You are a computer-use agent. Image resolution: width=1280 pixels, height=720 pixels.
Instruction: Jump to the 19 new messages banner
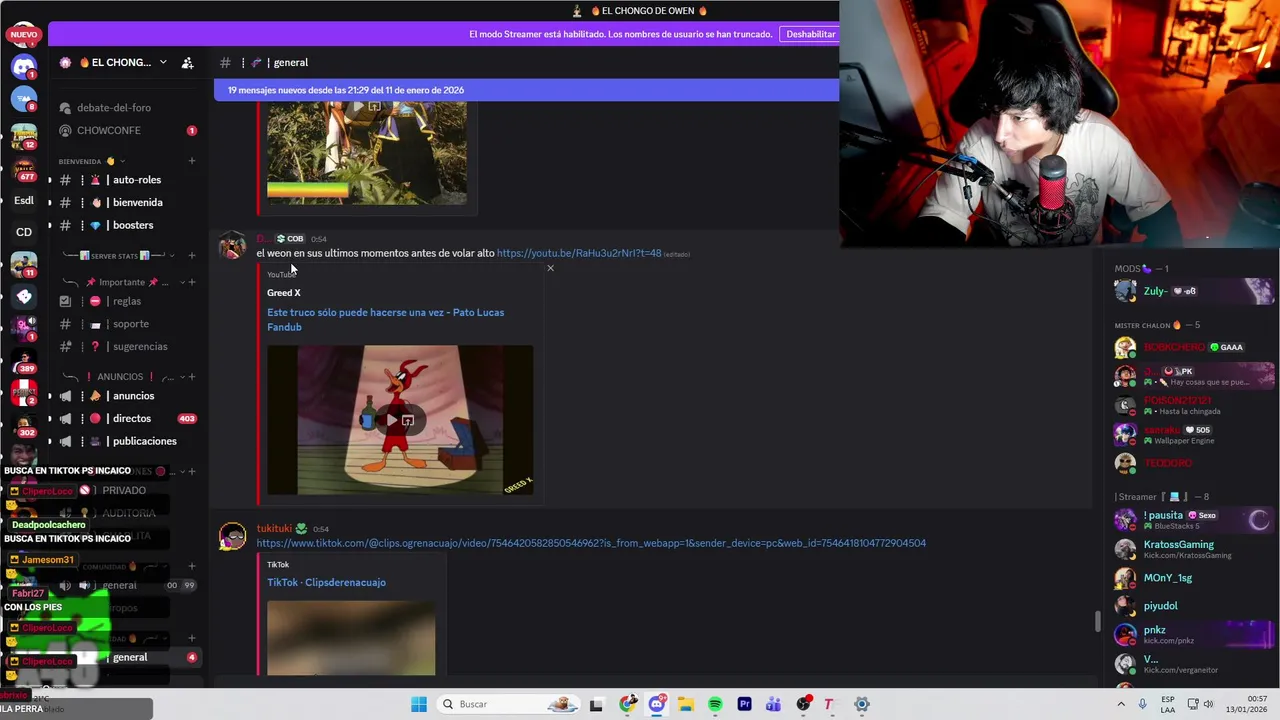click(x=526, y=90)
